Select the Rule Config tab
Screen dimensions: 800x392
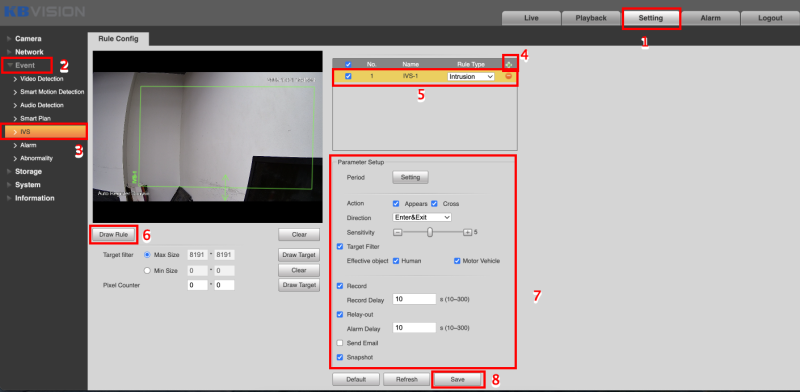[x=118, y=39]
